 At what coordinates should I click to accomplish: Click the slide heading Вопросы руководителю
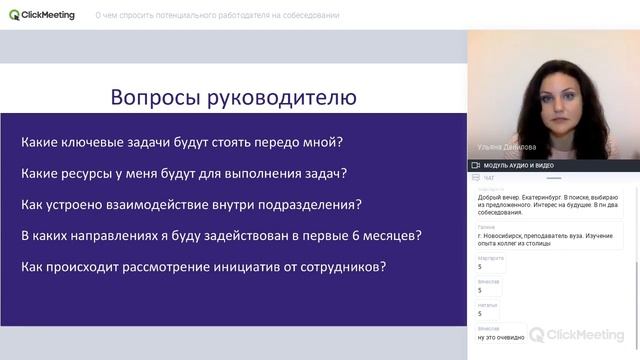tap(233, 98)
